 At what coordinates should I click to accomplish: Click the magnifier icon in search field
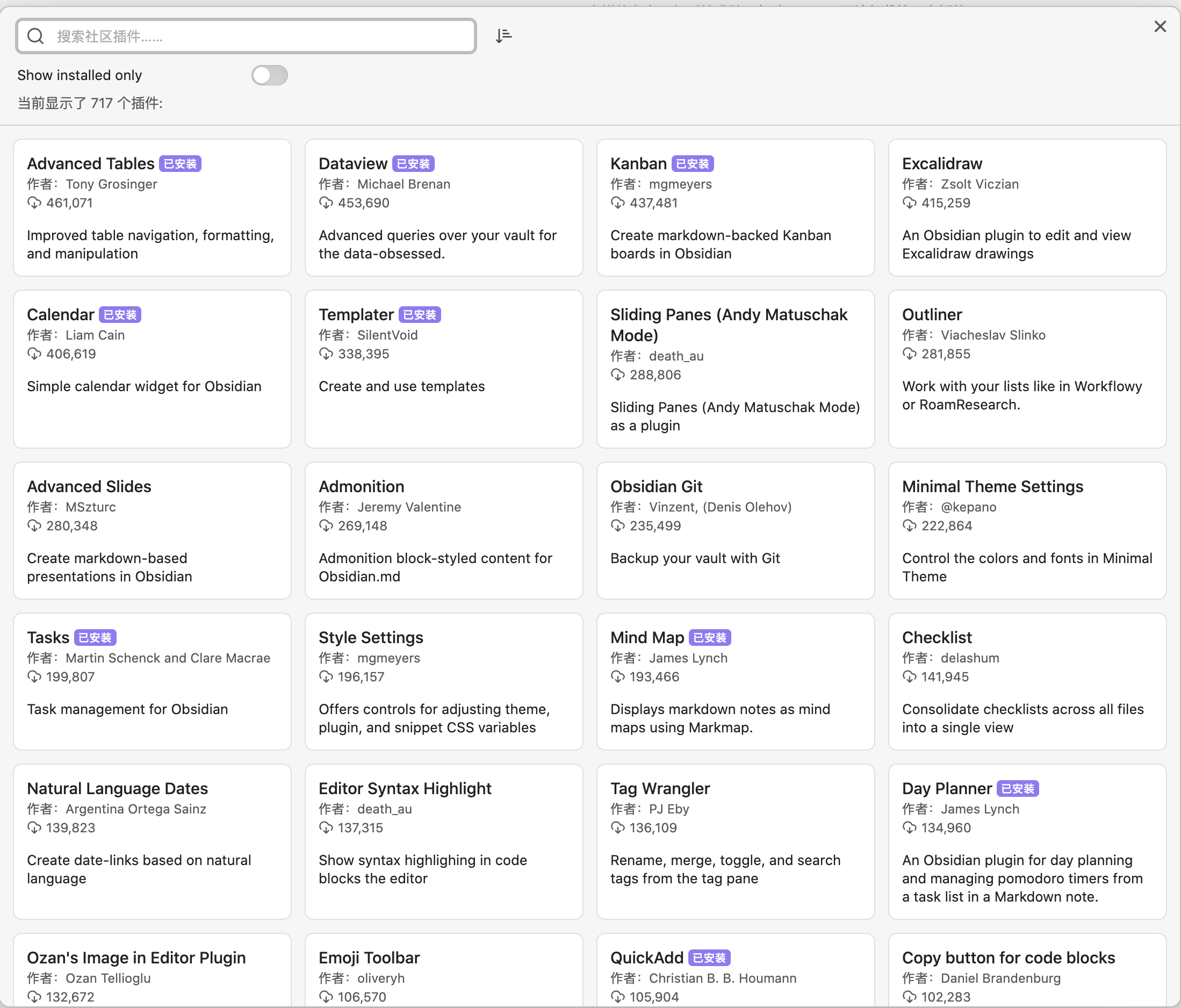[x=35, y=36]
